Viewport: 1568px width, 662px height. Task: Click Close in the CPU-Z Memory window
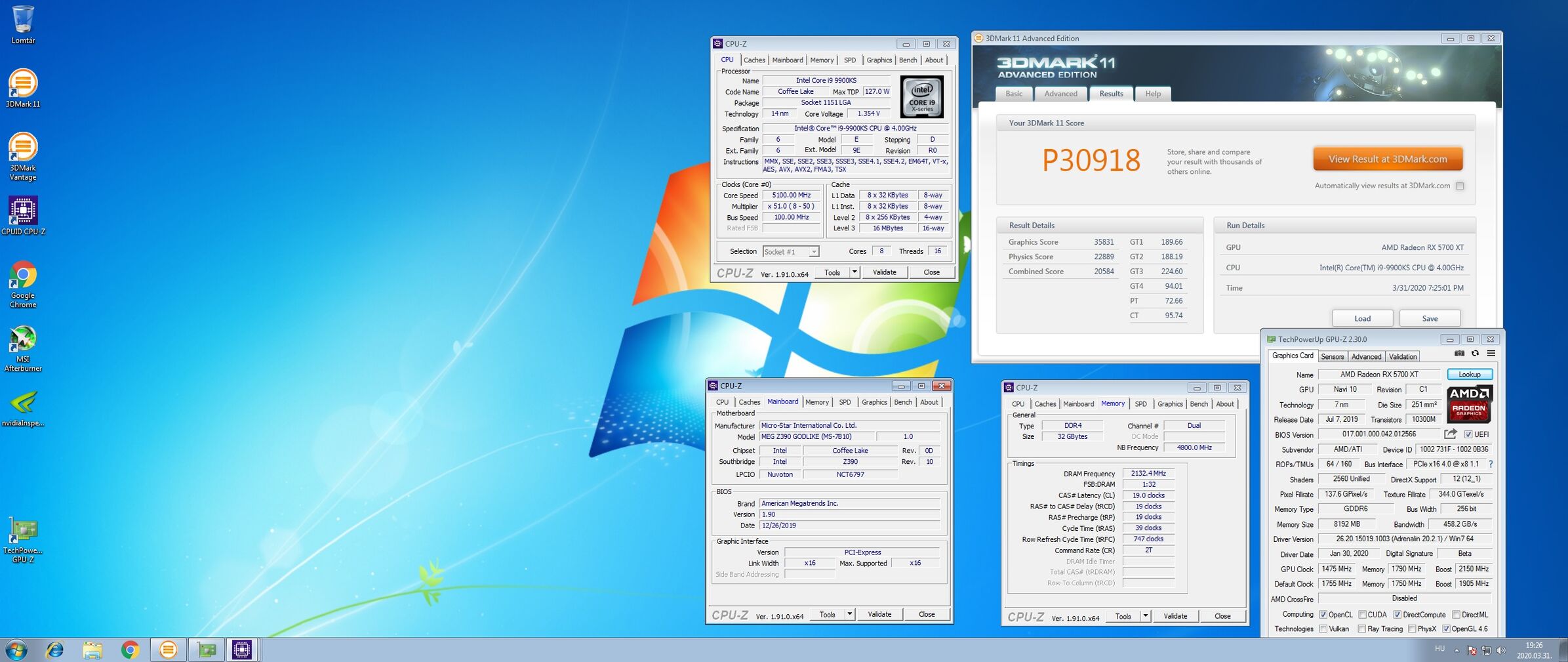pyautogui.click(x=1222, y=616)
